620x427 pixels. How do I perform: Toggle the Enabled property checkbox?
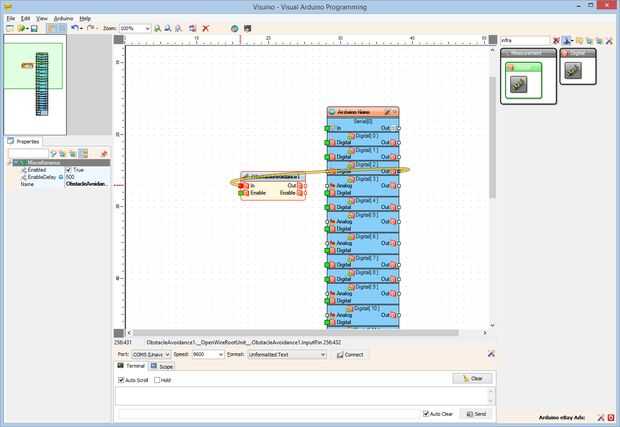(x=68, y=170)
